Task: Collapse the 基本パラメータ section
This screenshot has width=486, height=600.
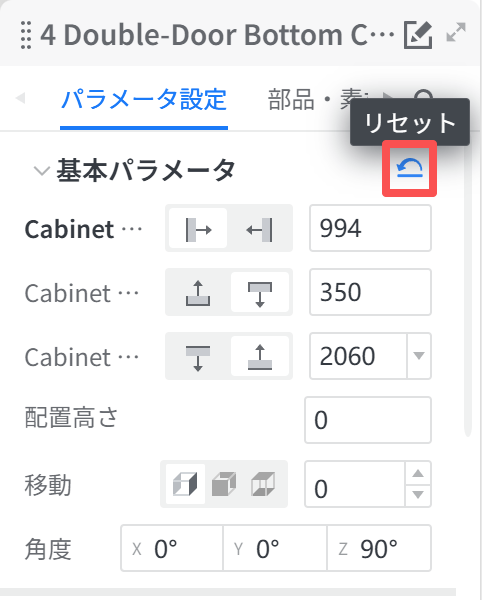Action: [x=42, y=171]
